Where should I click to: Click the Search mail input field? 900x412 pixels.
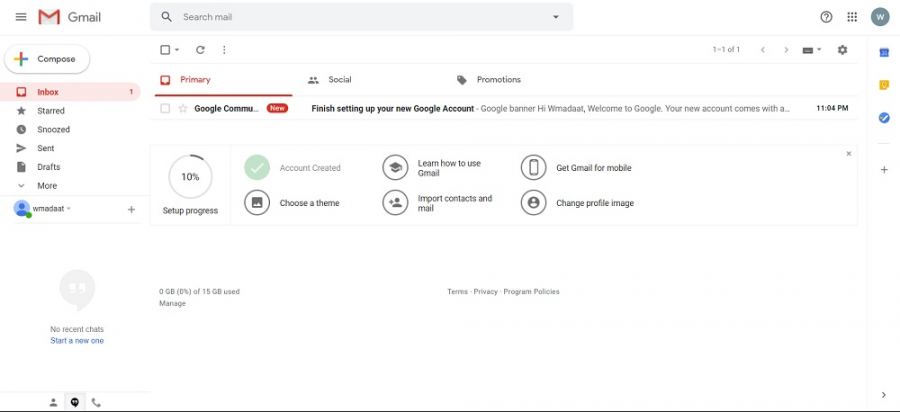360,17
